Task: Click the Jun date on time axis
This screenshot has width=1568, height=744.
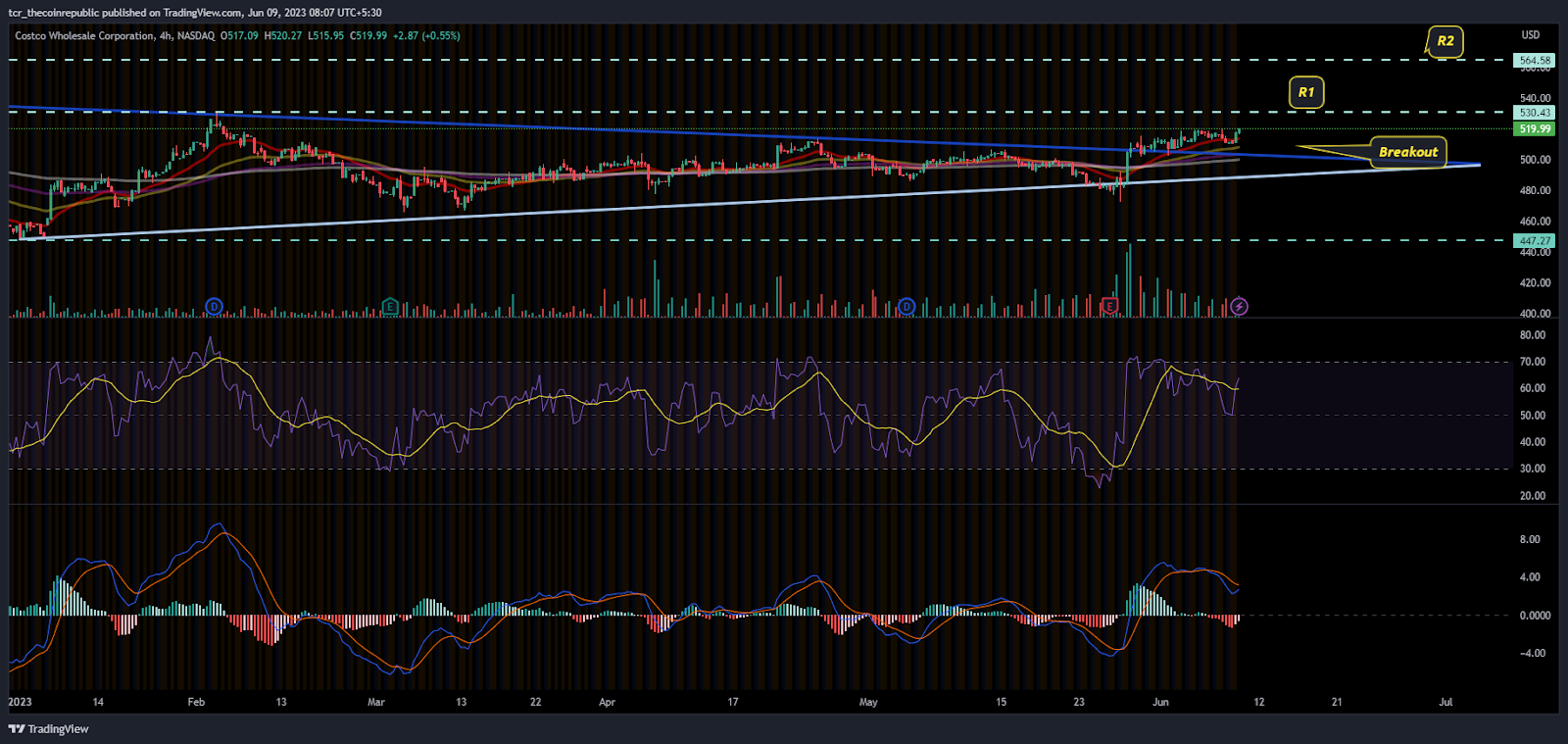Action: [x=1160, y=702]
